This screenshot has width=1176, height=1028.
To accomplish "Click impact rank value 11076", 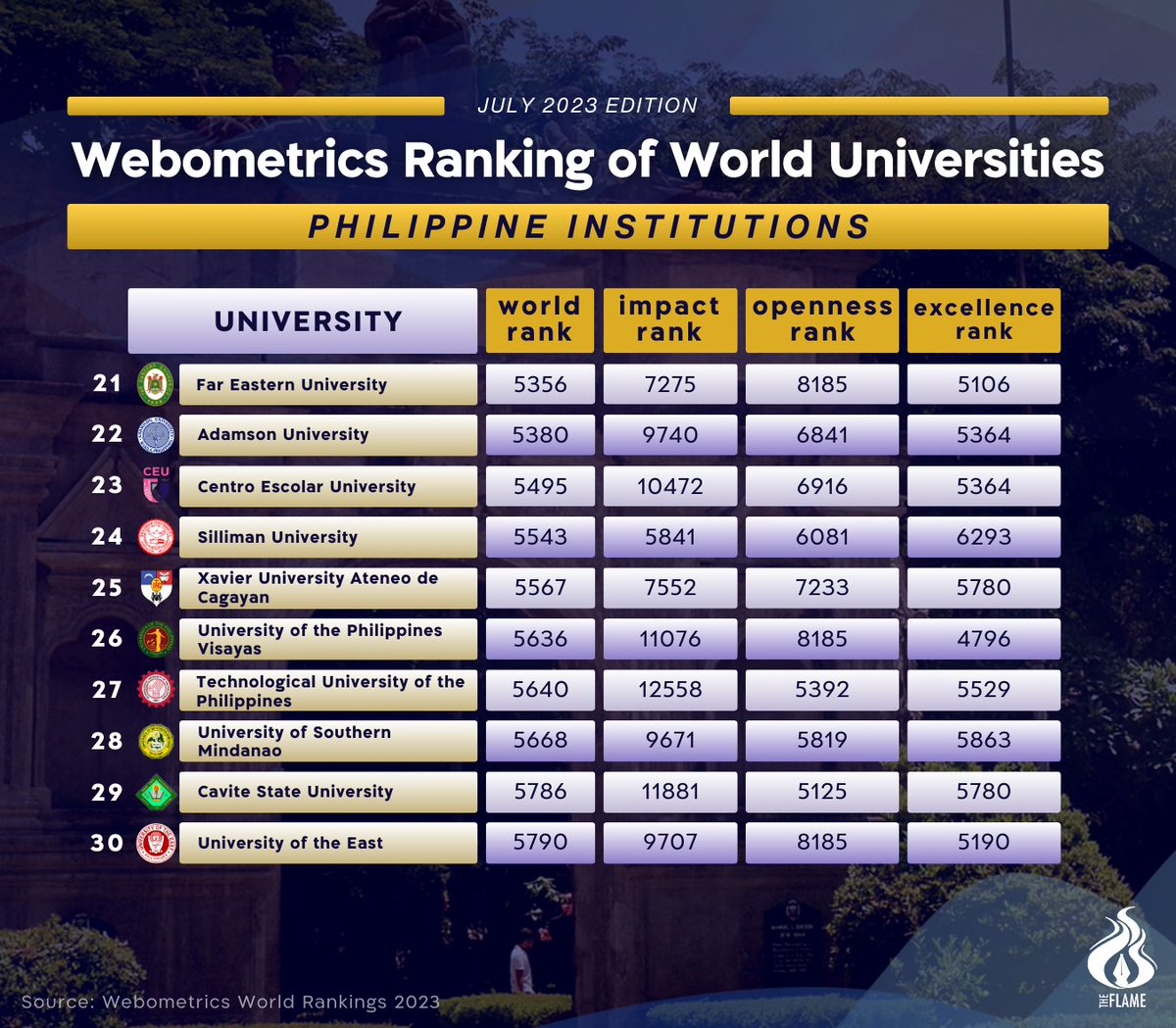I will (x=669, y=639).
